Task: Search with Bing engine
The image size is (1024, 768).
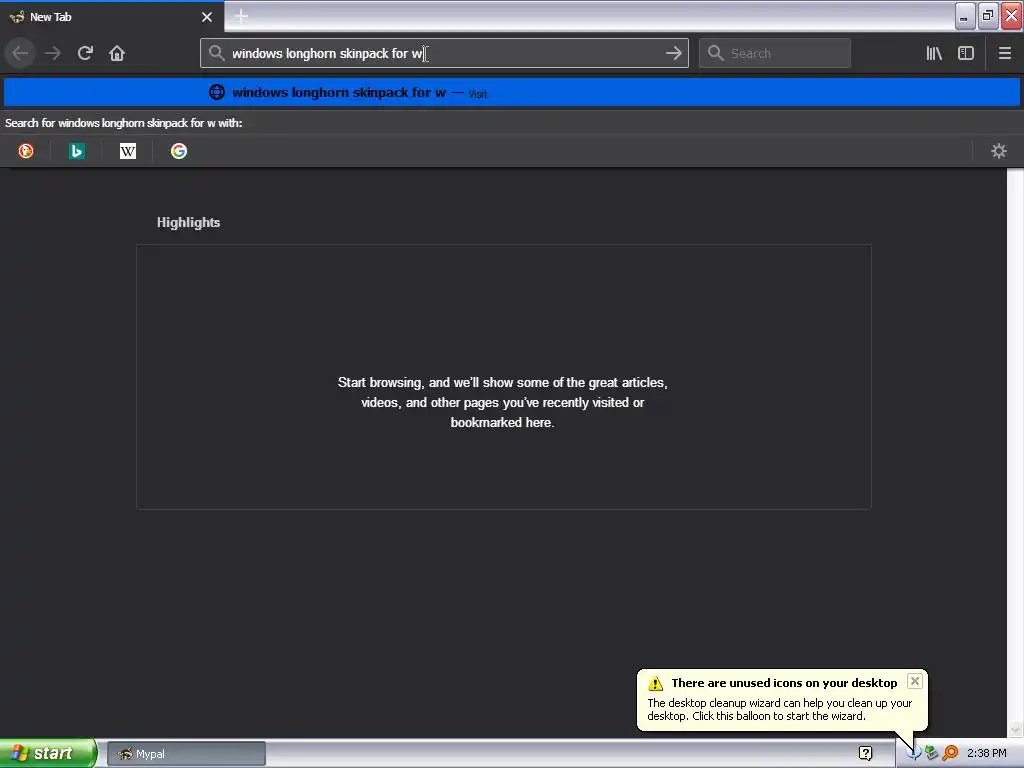Action: 76,152
